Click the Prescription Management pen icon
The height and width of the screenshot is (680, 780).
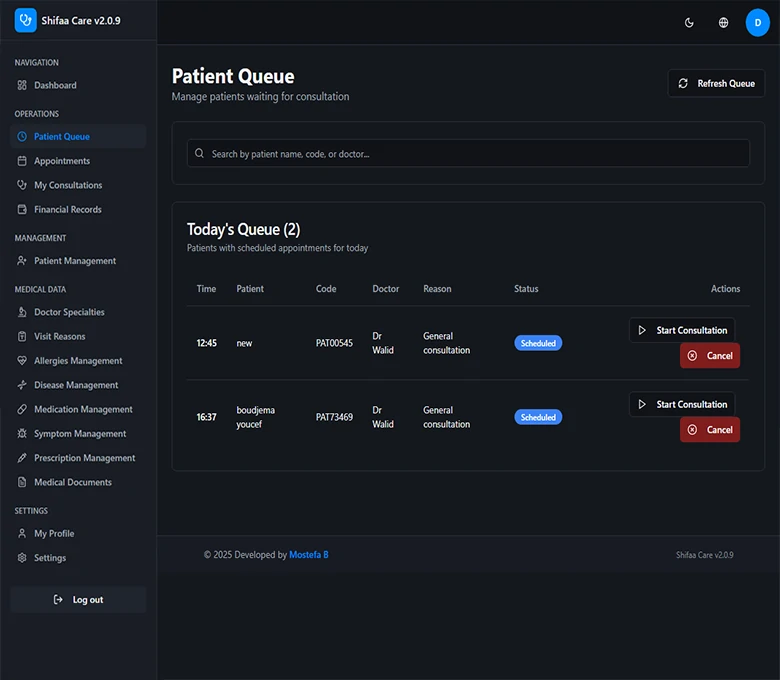22,458
